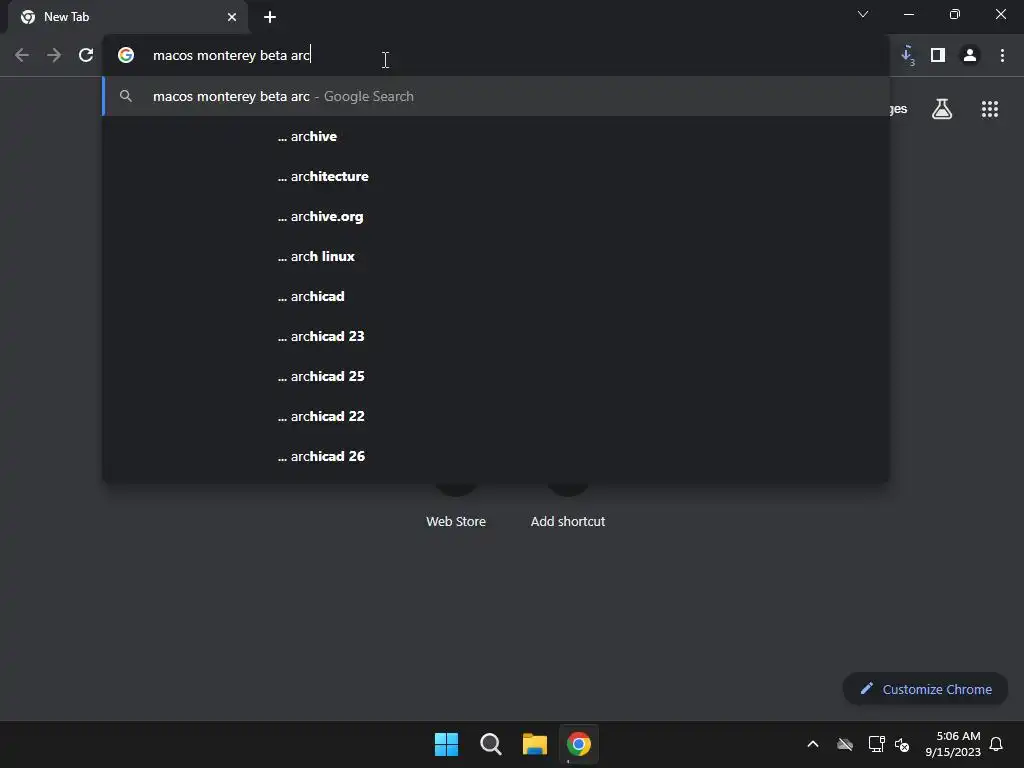This screenshot has width=1024, height=768.
Task: Click the network display tray icon
Action: 876,744
